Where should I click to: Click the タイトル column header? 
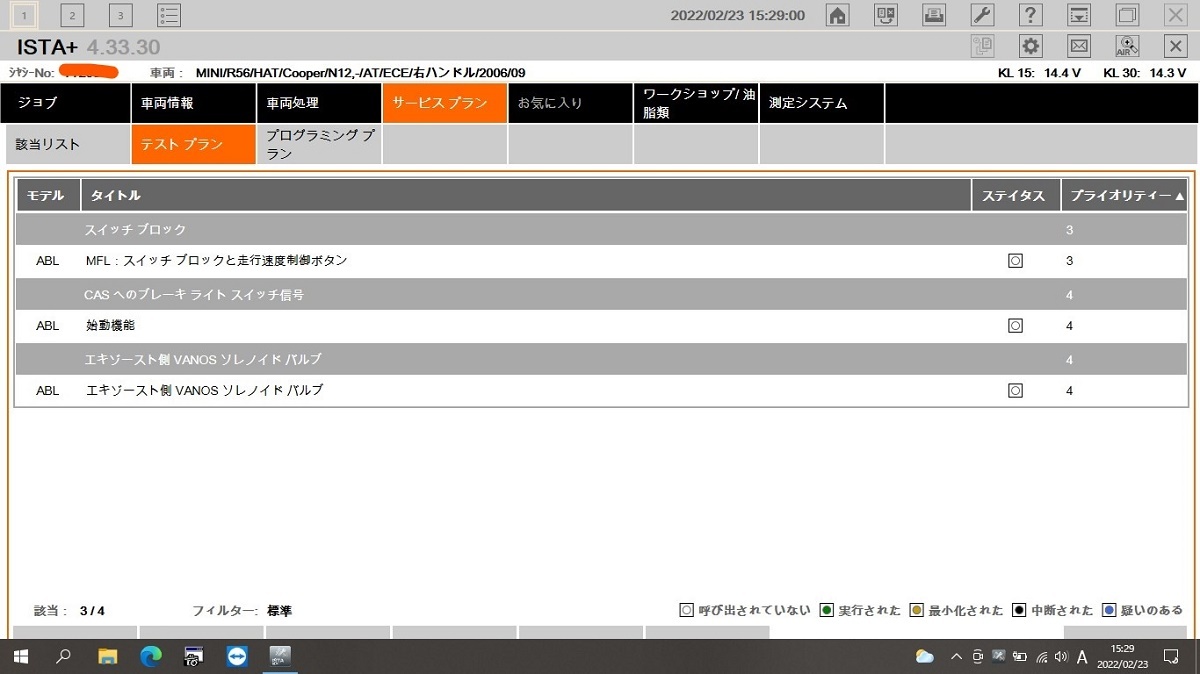coord(526,196)
